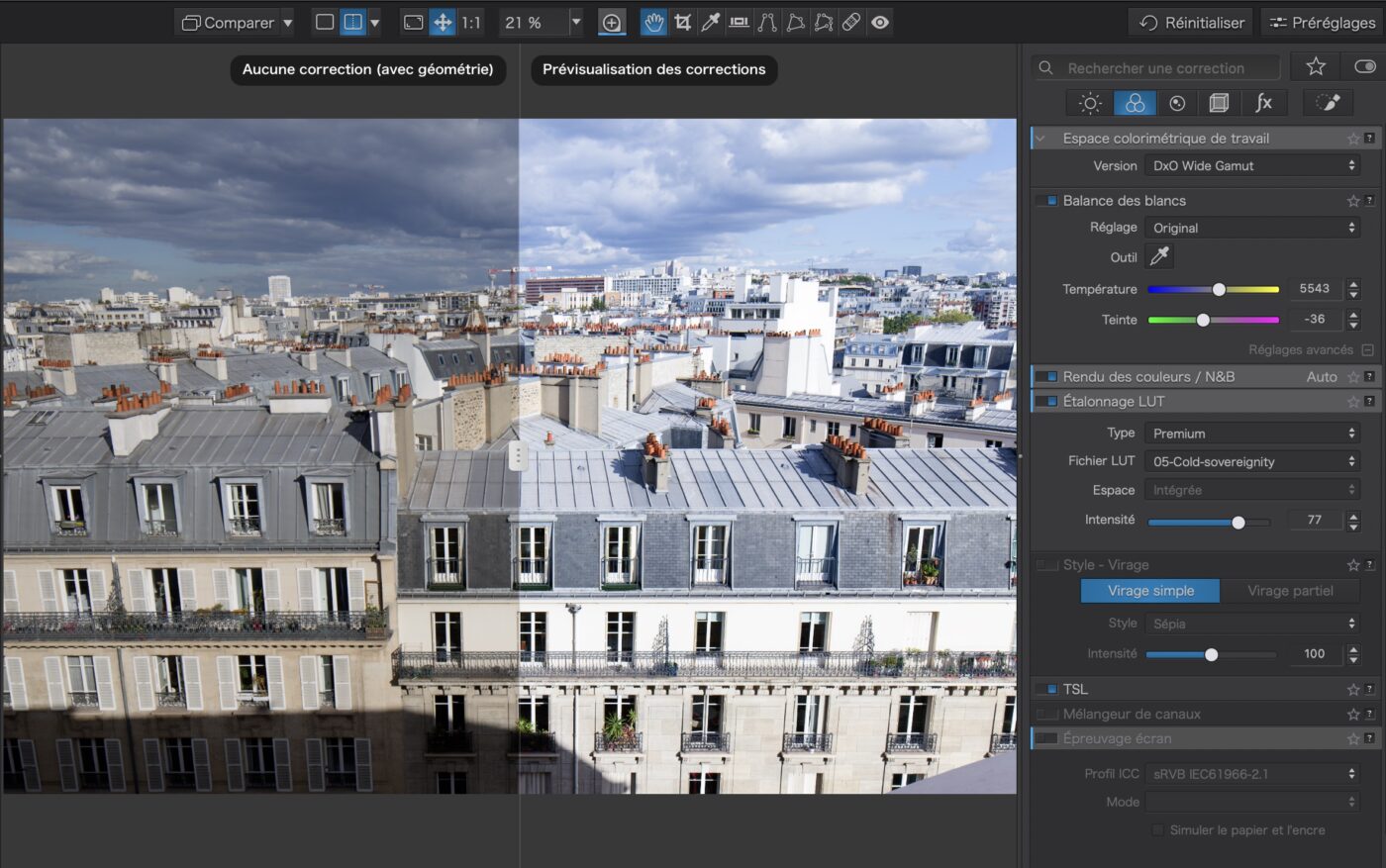The image size is (1386, 868).
Task: Switch to Virage partiel tab
Action: [x=1290, y=591]
